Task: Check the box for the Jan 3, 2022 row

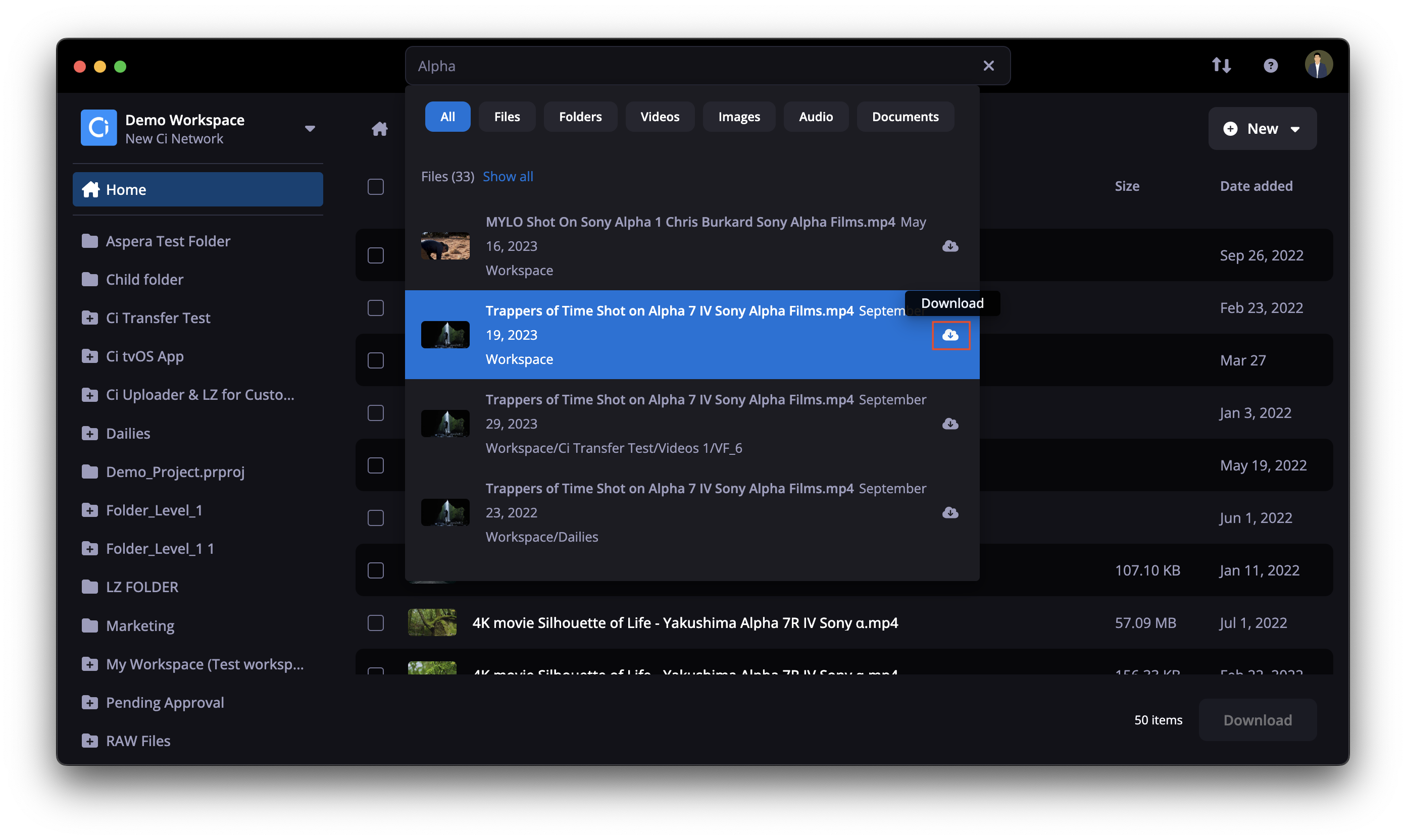Action: [x=375, y=413]
